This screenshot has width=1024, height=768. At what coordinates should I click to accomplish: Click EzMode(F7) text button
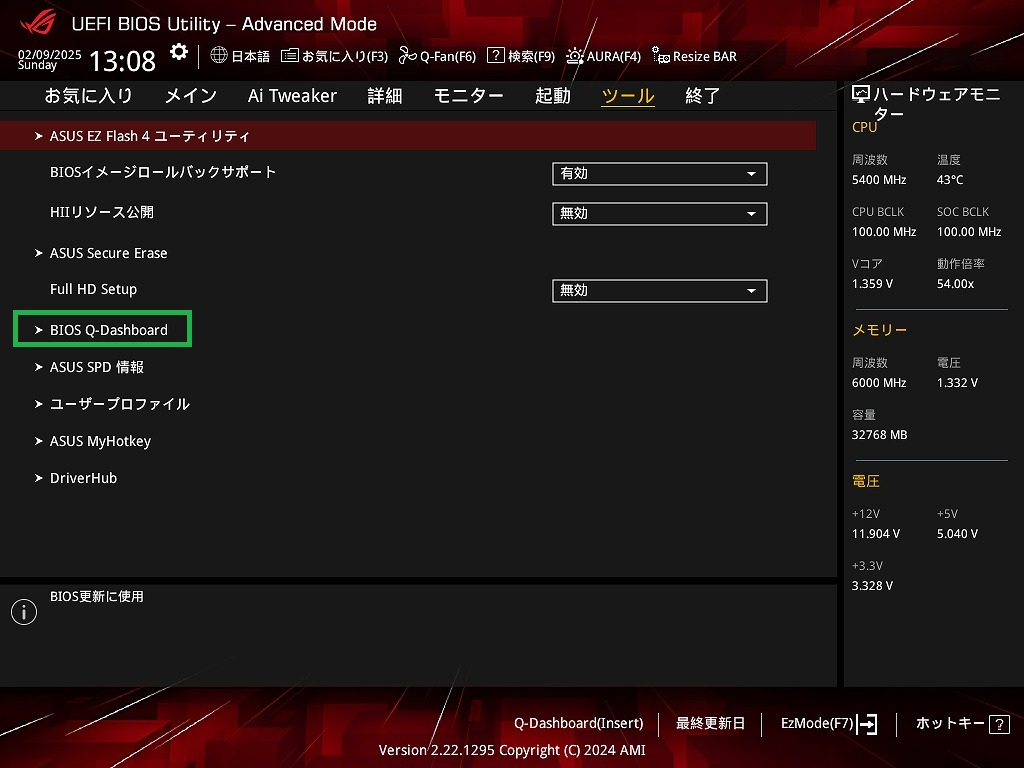817,724
